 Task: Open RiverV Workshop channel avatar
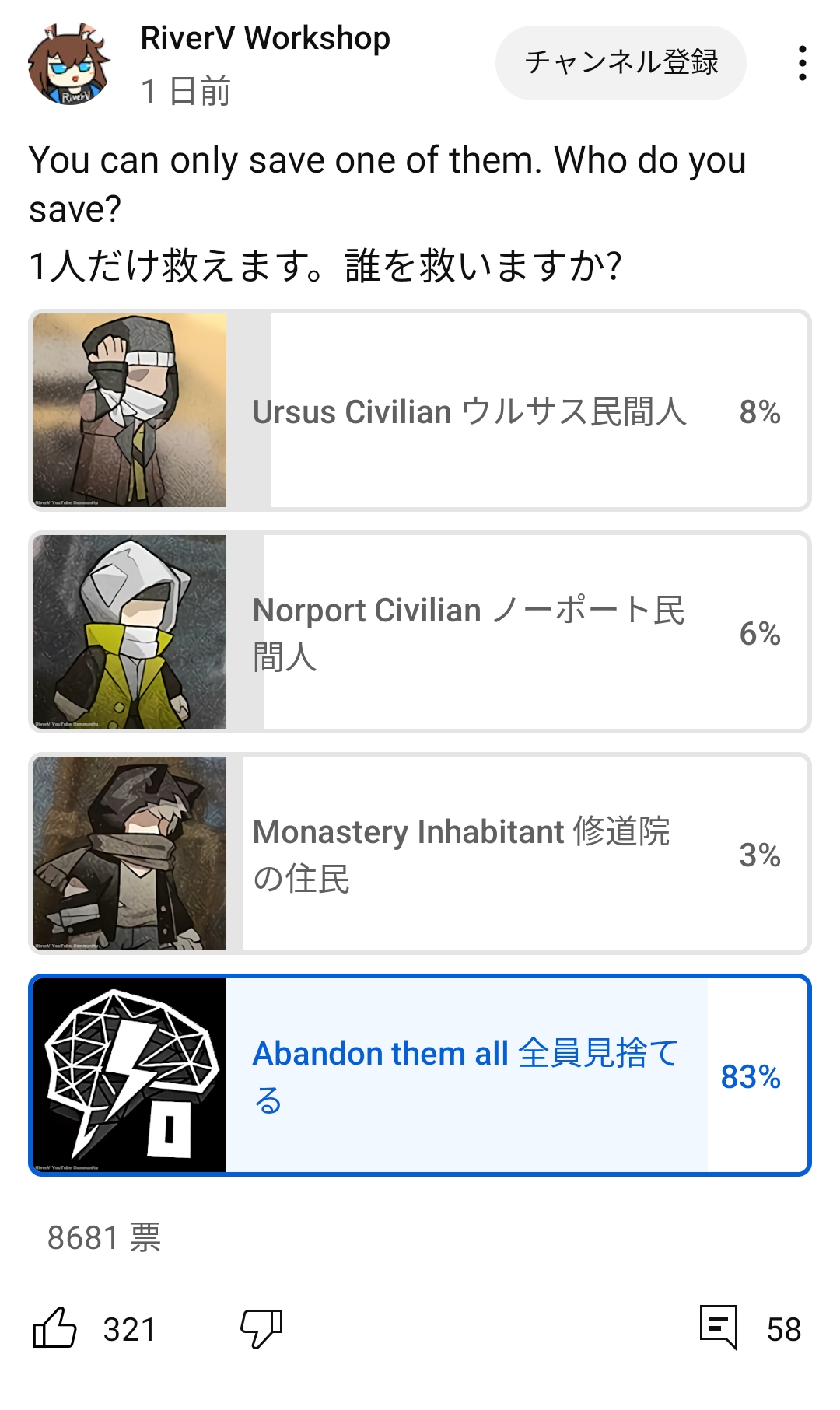[x=68, y=65]
